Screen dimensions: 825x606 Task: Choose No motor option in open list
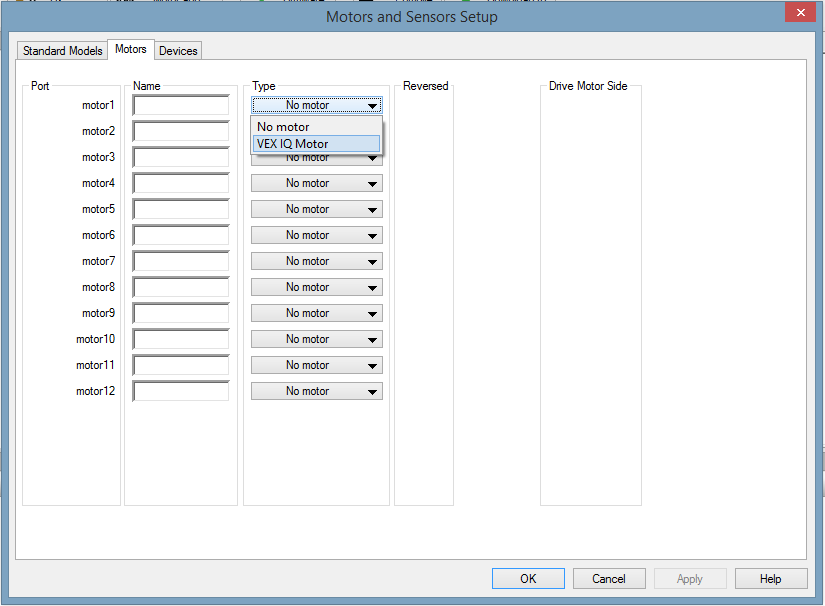tap(316, 127)
